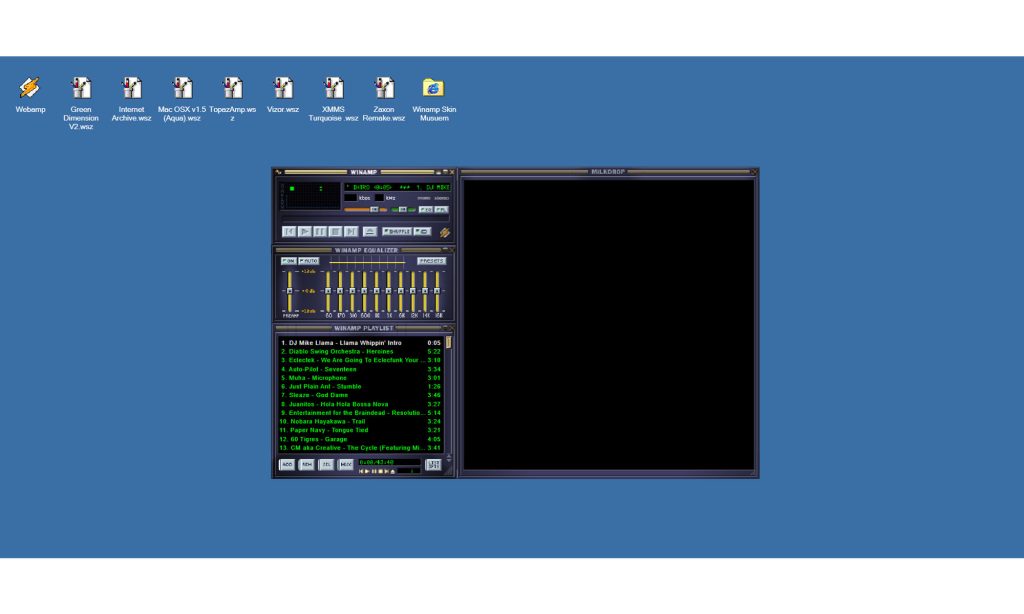Image resolution: width=1024 pixels, height=614 pixels.
Task: Select track 7 Sleaze - God Damn
Action: pyautogui.click(x=360, y=395)
